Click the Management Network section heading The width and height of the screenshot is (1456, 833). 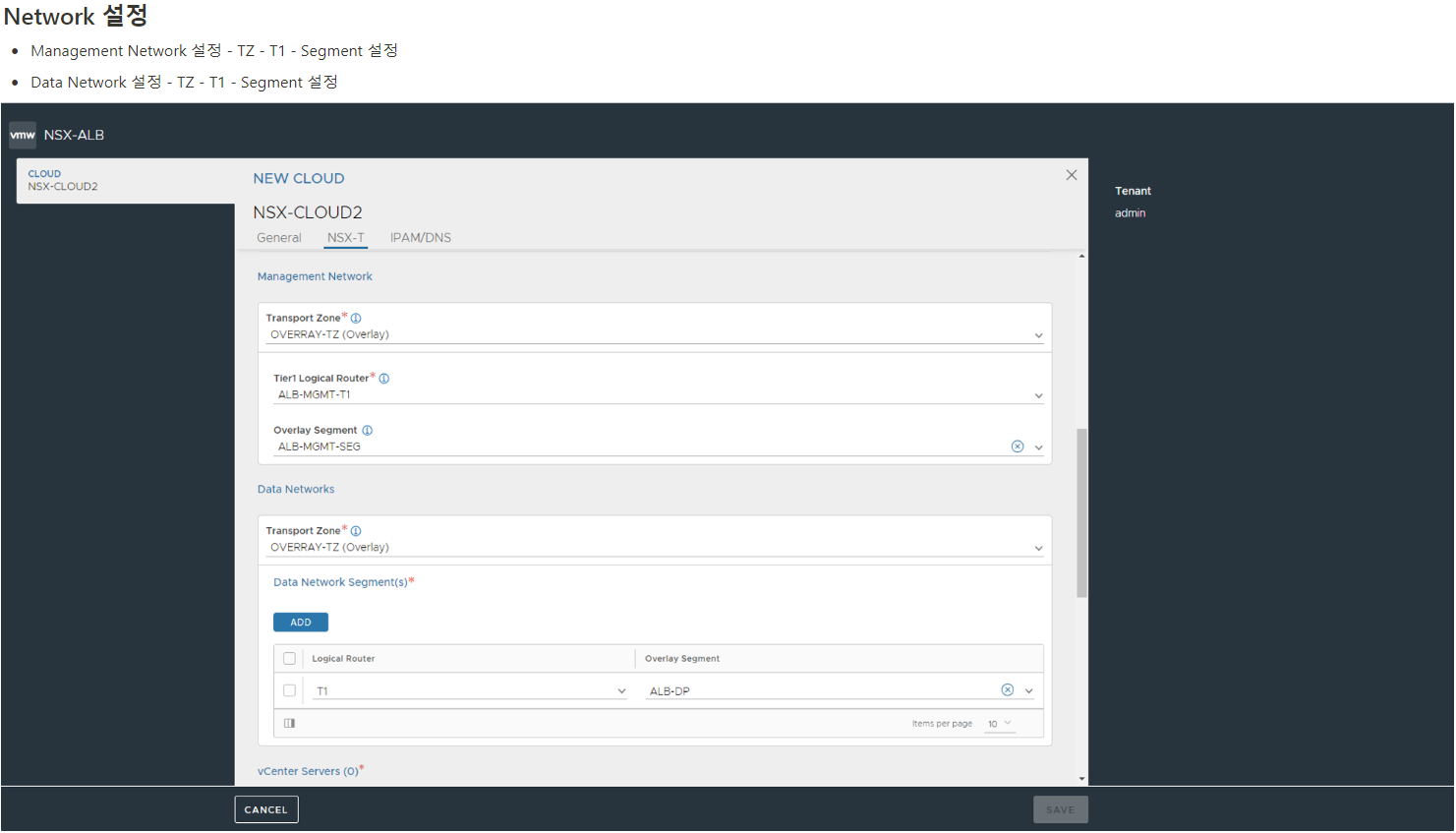pyautogui.click(x=315, y=277)
